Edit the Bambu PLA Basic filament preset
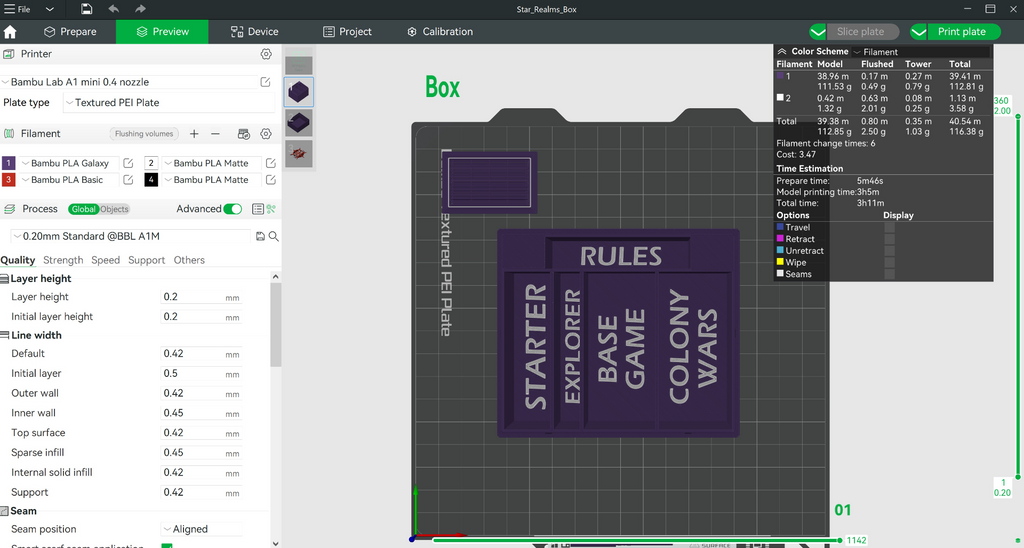Screen dimensions: 1024x548 (129, 180)
